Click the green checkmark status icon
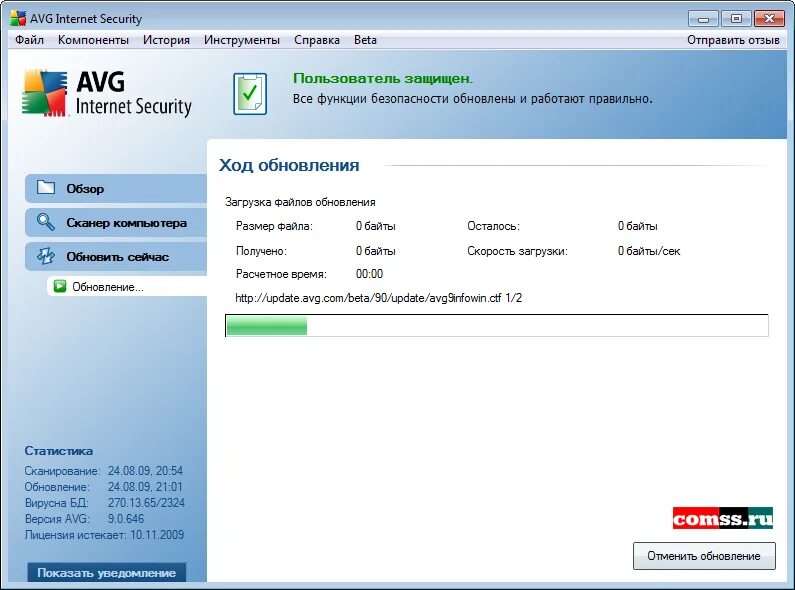This screenshot has width=795, height=590. click(x=250, y=94)
